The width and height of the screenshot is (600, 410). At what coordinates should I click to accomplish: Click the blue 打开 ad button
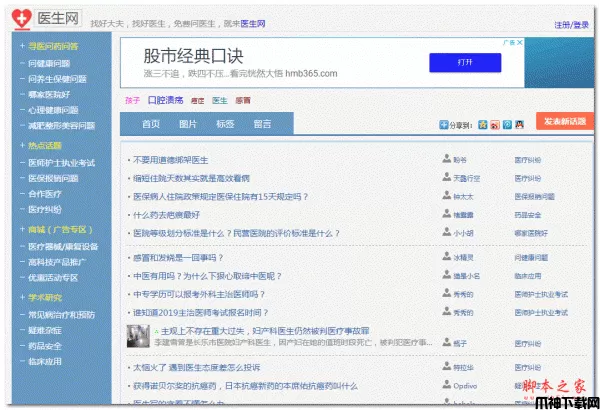point(464,62)
